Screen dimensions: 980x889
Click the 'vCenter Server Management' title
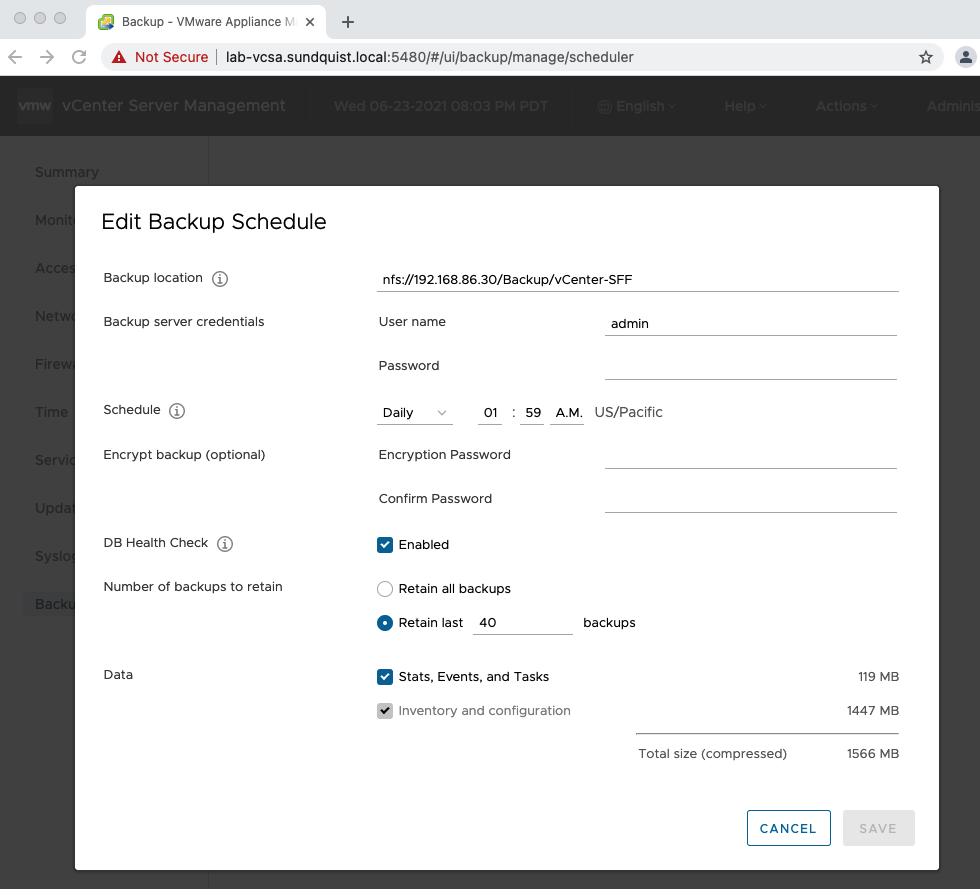(174, 106)
